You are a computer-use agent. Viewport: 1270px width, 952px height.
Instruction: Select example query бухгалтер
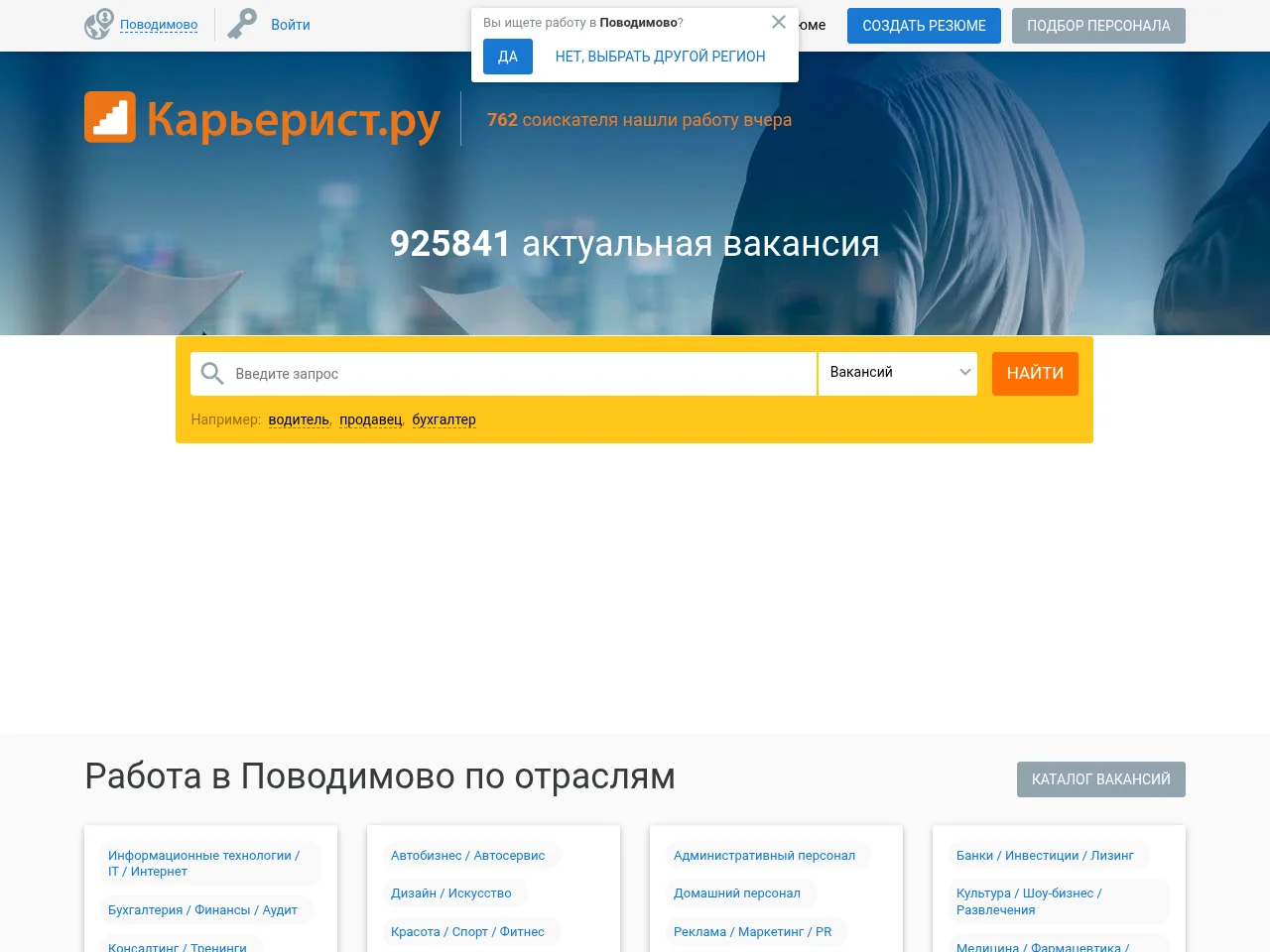click(x=444, y=419)
